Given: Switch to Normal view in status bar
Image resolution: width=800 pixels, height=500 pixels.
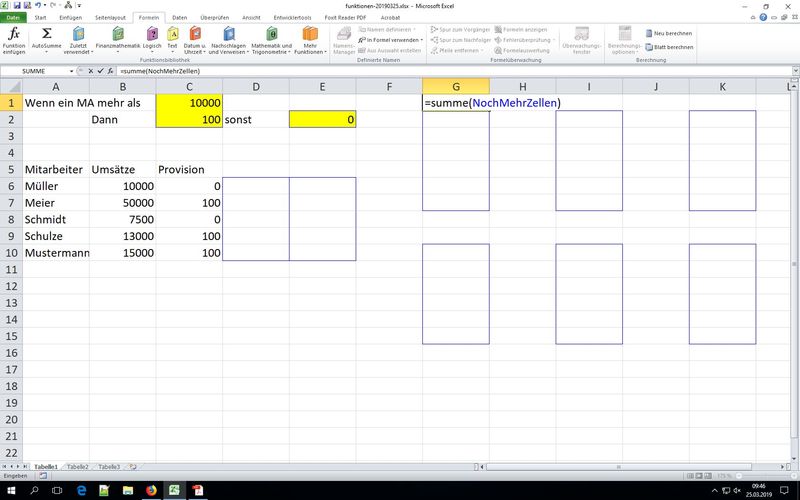Looking at the screenshot, I should pyautogui.click(x=690, y=476).
